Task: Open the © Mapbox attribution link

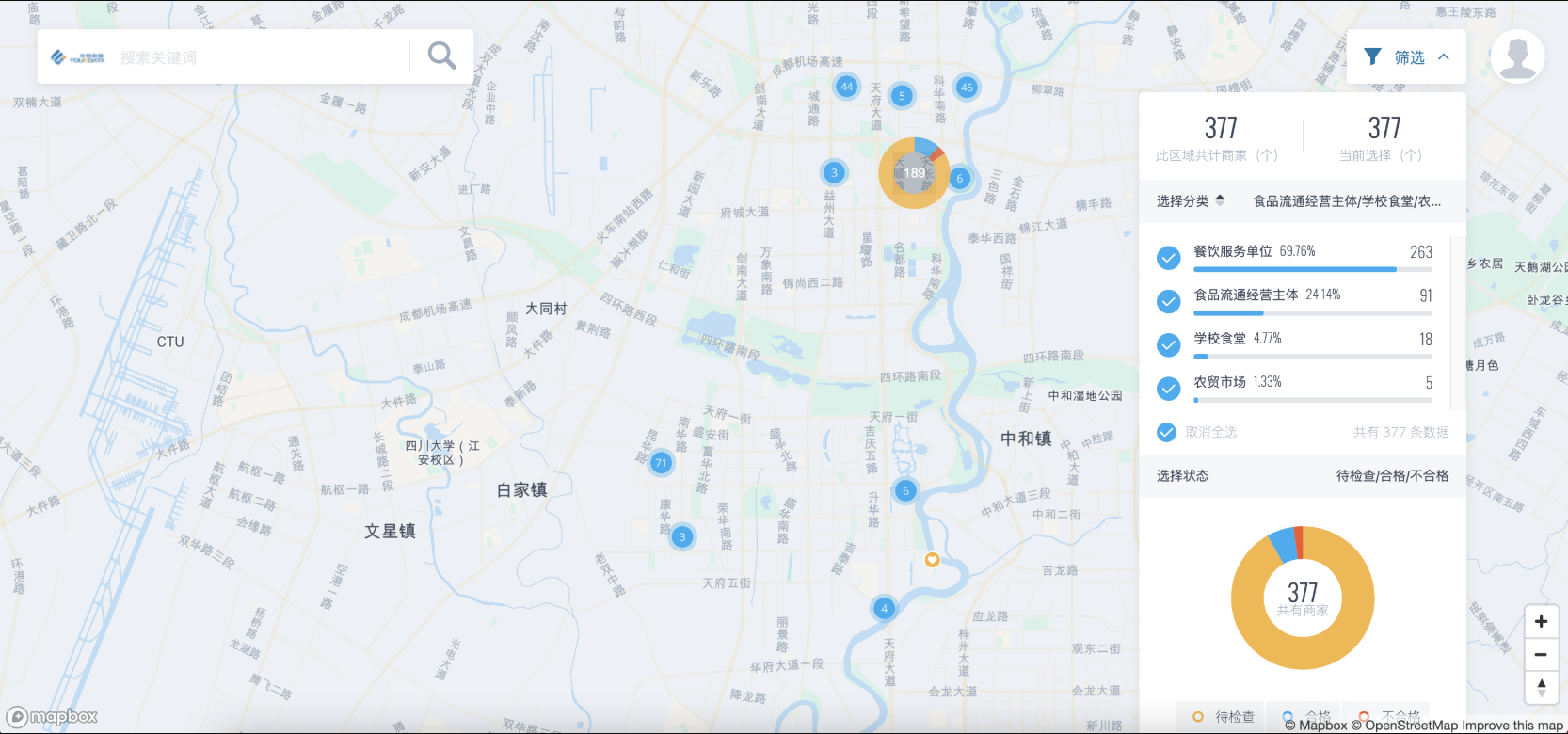Action: (1316, 726)
